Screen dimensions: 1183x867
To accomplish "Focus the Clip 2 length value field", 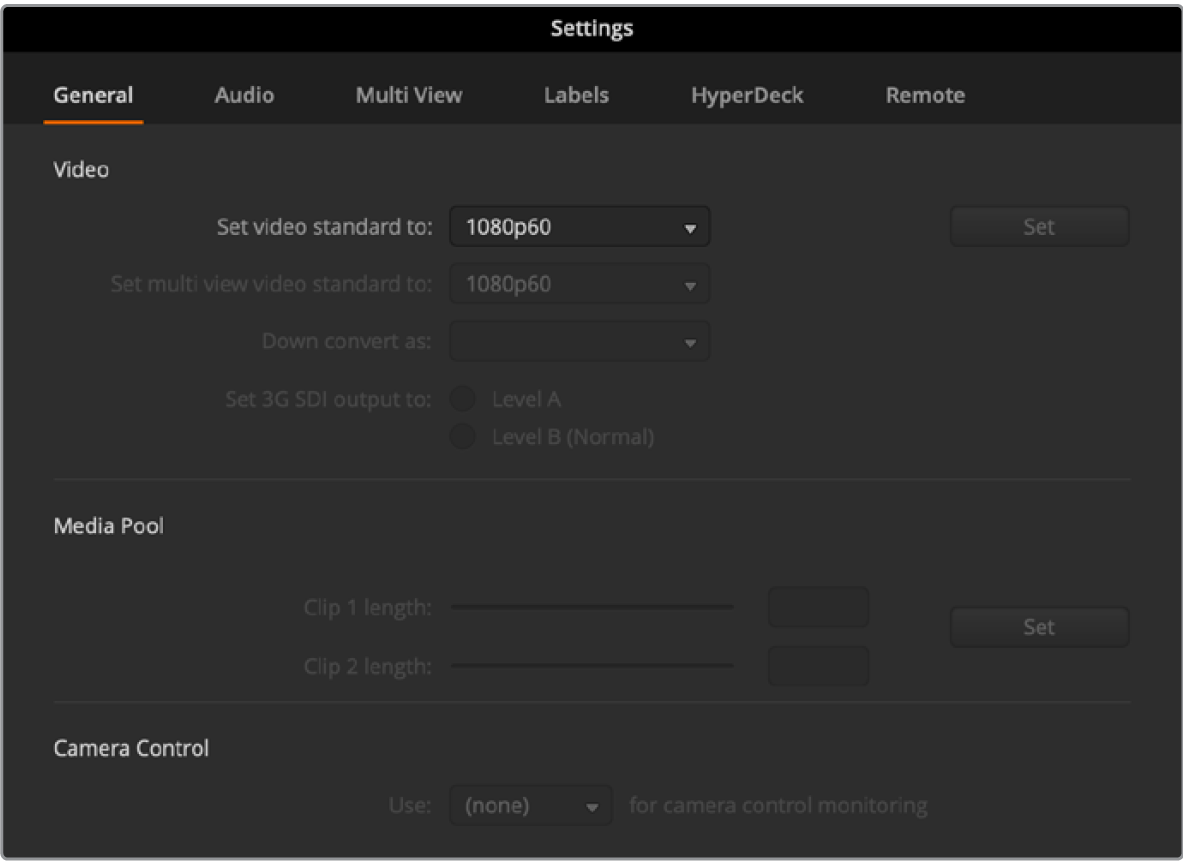I will [x=818, y=665].
